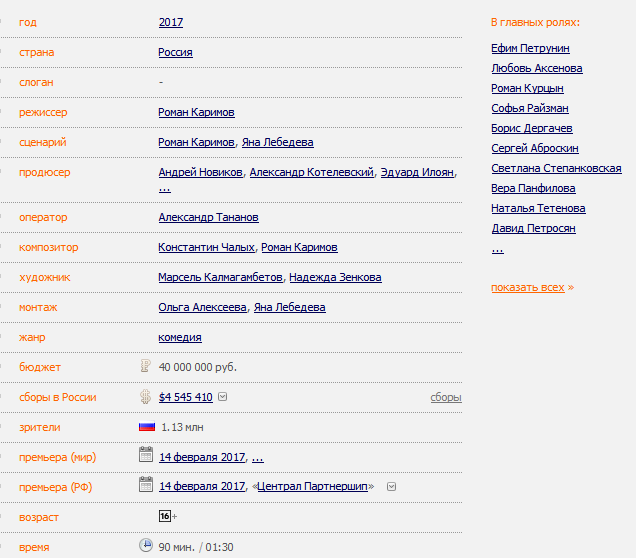
Task: Click the ruble icon beside the budget
Action: pos(145,366)
